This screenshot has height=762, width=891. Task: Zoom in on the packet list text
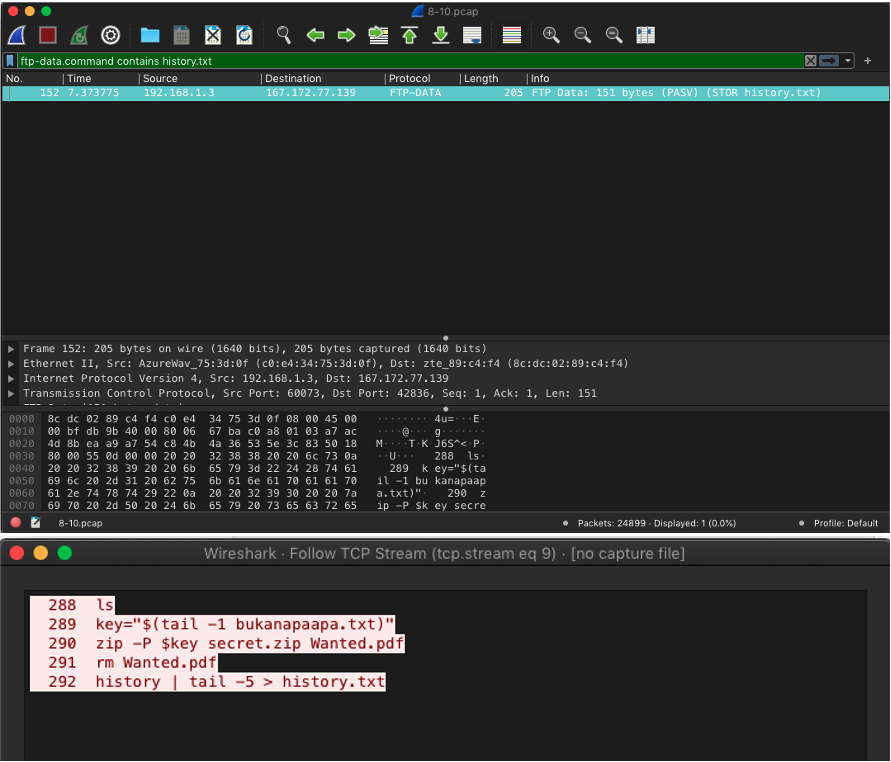coord(551,35)
